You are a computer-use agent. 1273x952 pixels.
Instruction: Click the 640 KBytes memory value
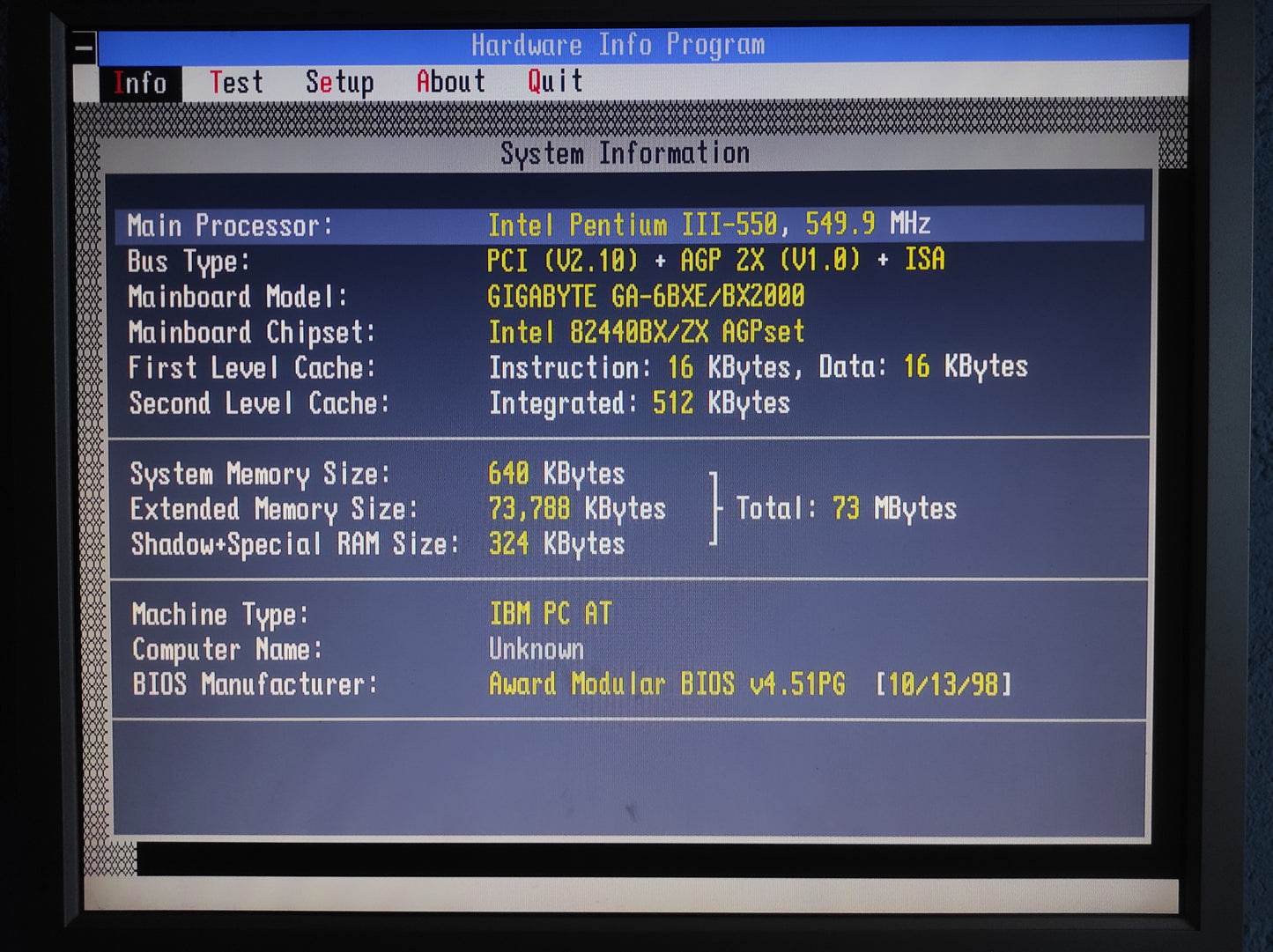pyautogui.click(x=557, y=474)
